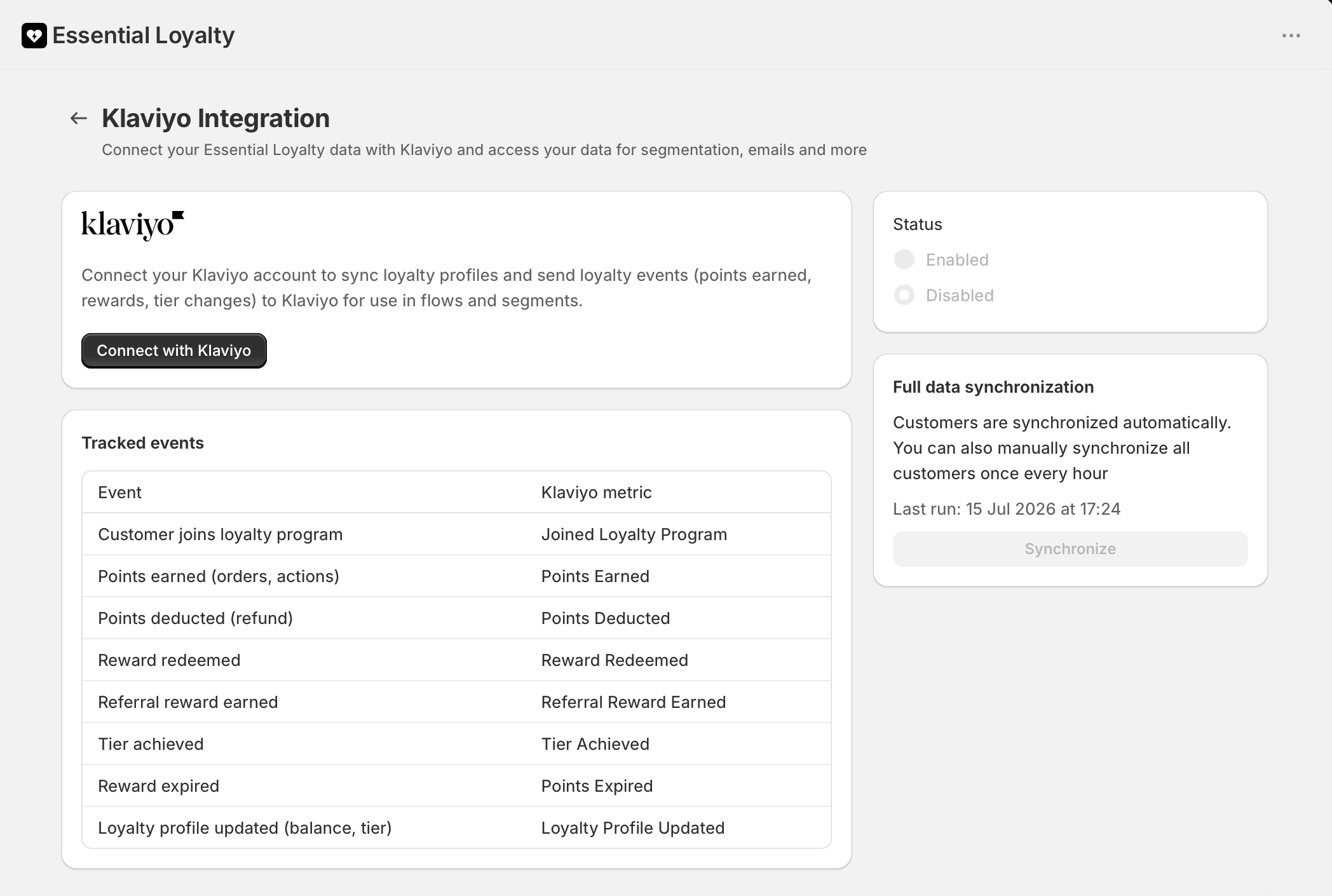Click the Status card heading
Screen dimensions: 1332x896
pyautogui.click(x=918, y=224)
